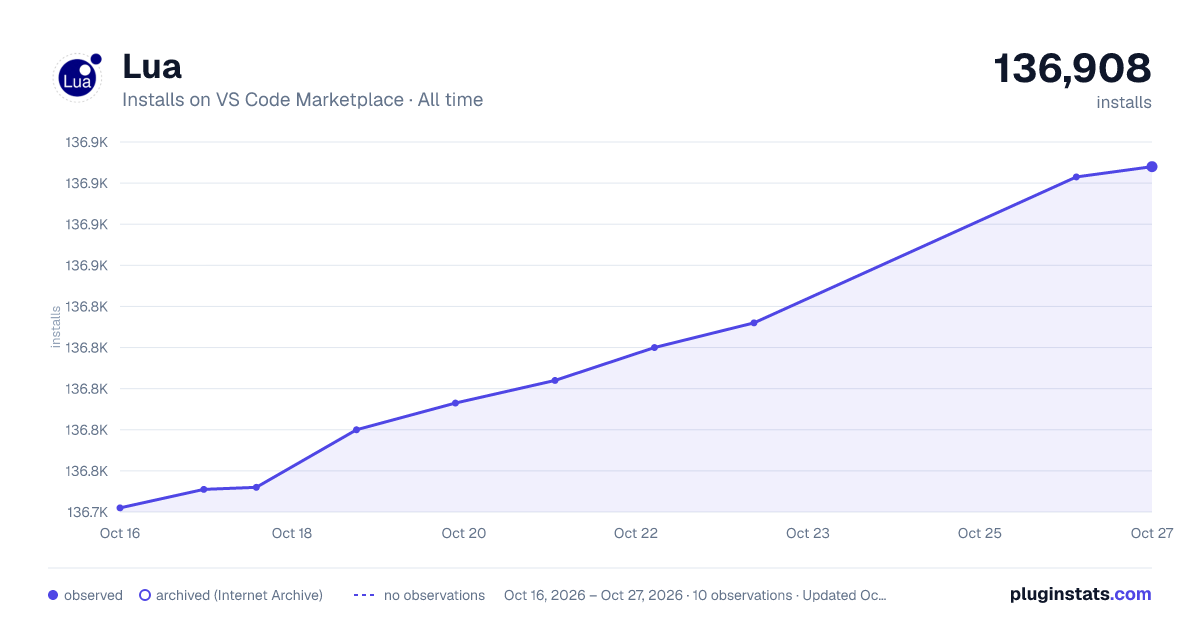Select the data point above the Oct 22 label
The image size is (1200, 630).
654,348
